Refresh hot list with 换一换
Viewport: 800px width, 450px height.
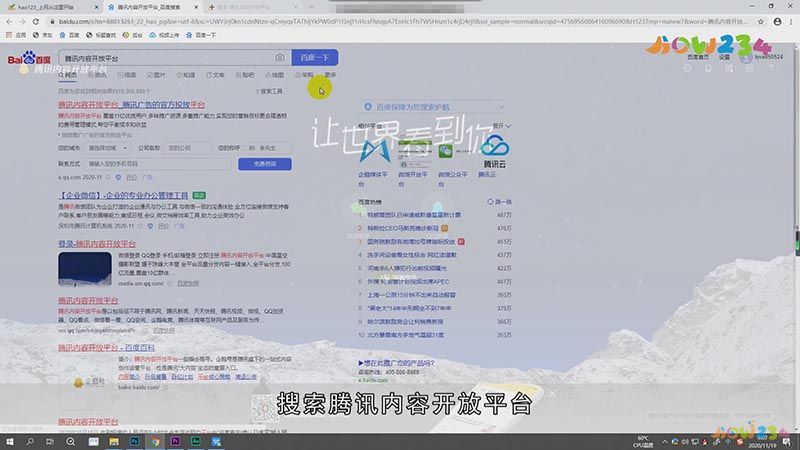[499, 202]
